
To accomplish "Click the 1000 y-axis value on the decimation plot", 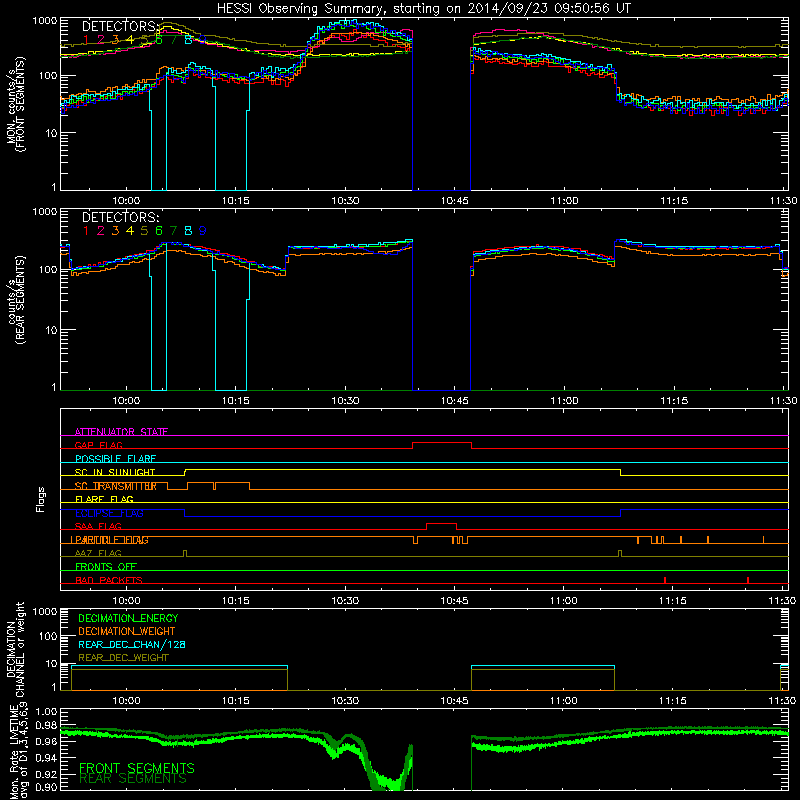I will 44,611.
